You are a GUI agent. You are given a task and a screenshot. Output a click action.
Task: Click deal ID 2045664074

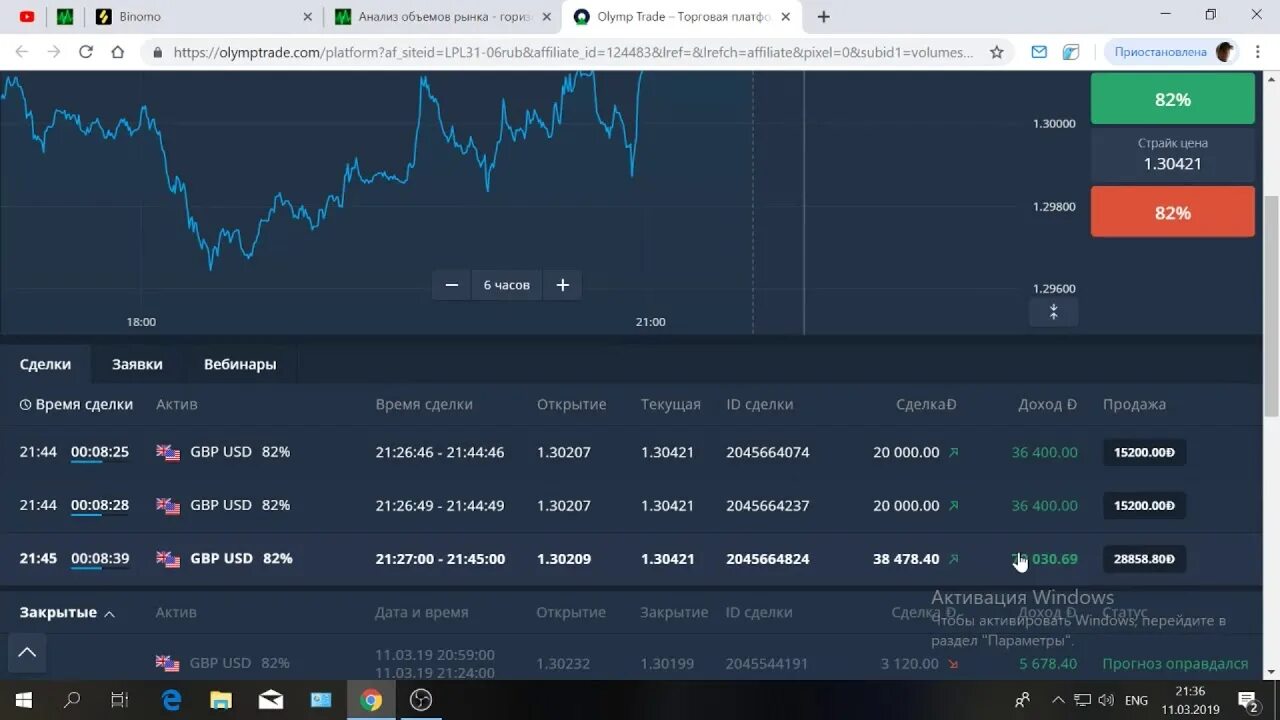coord(768,452)
